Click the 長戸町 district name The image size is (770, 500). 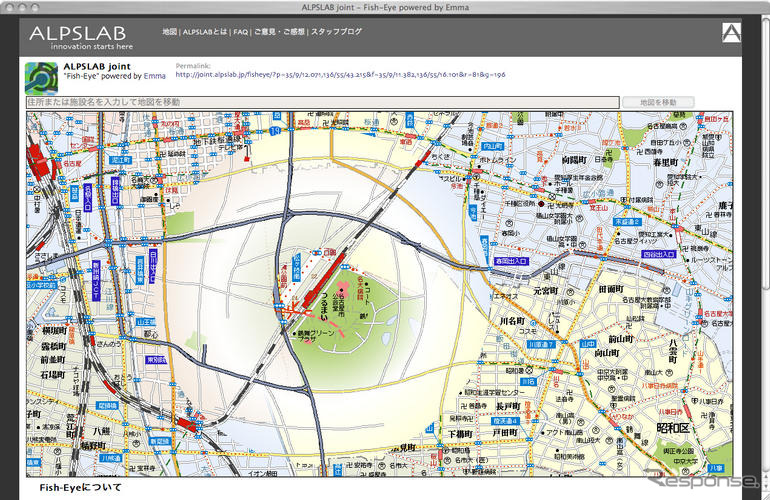(508, 407)
